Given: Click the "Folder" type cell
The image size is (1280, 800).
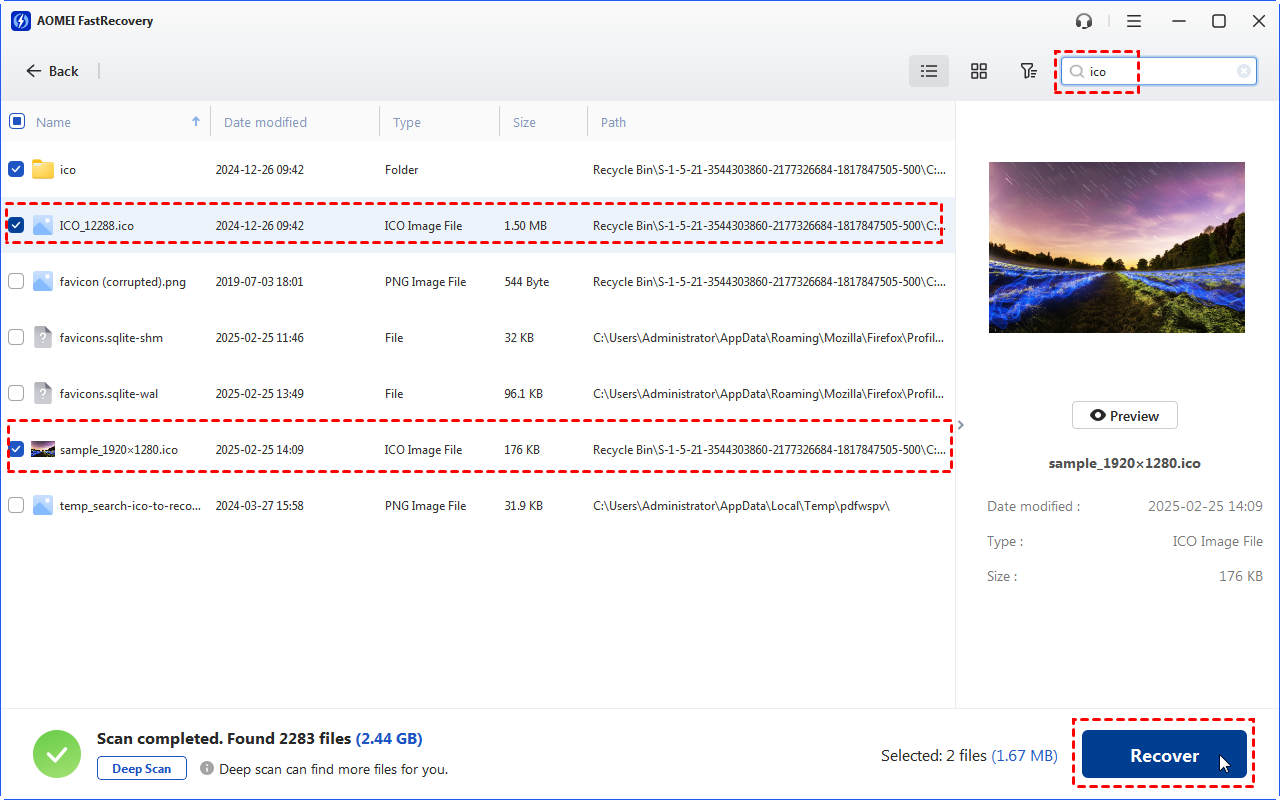Looking at the screenshot, I should pos(402,170).
